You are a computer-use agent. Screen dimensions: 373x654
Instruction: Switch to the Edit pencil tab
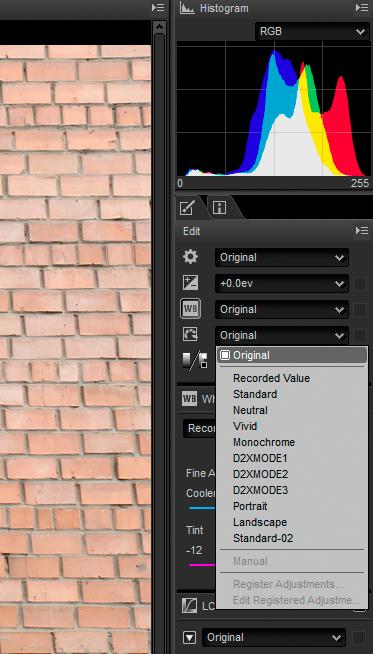coord(187,207)
